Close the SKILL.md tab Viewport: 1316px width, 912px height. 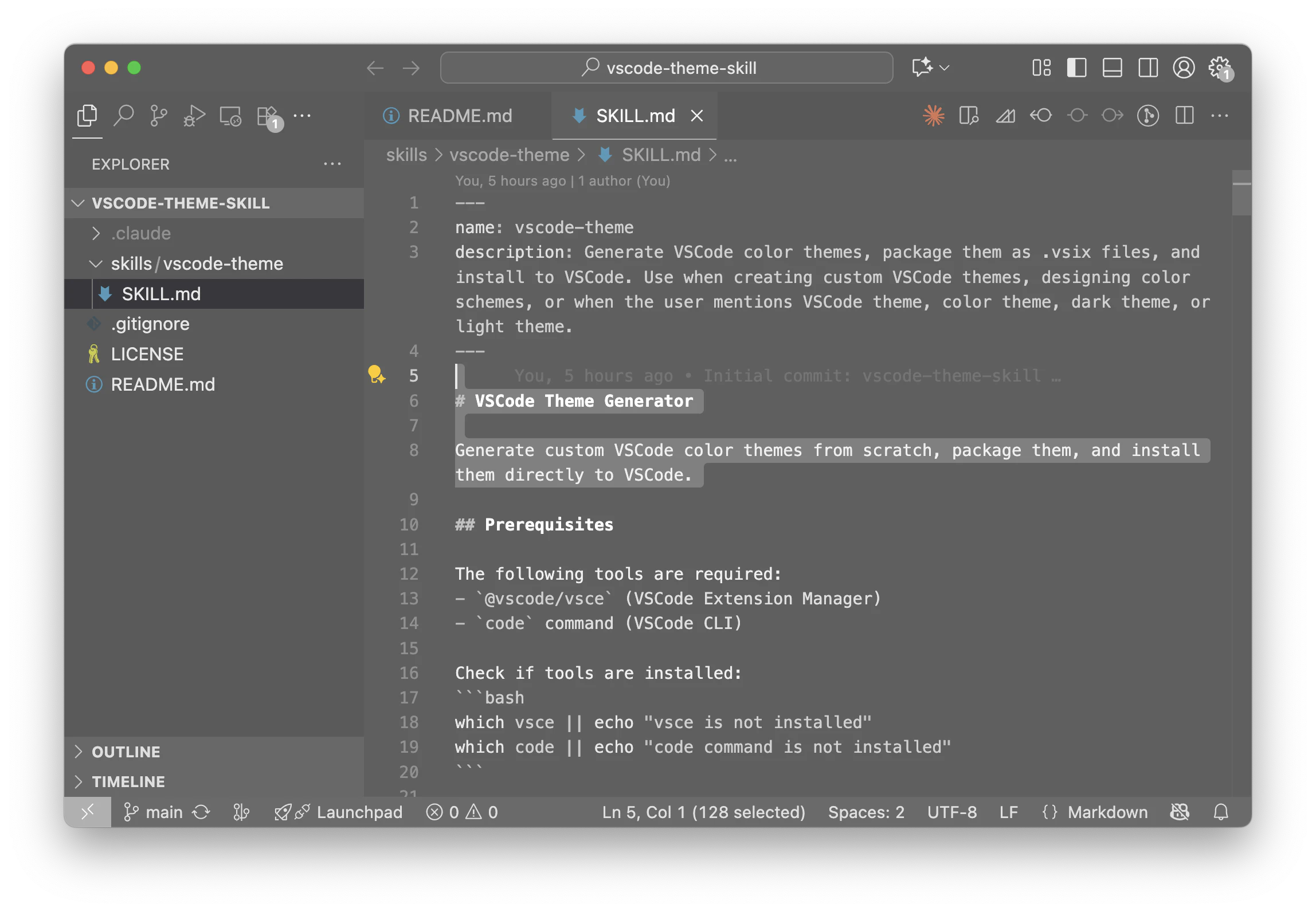tap(697, 116)
